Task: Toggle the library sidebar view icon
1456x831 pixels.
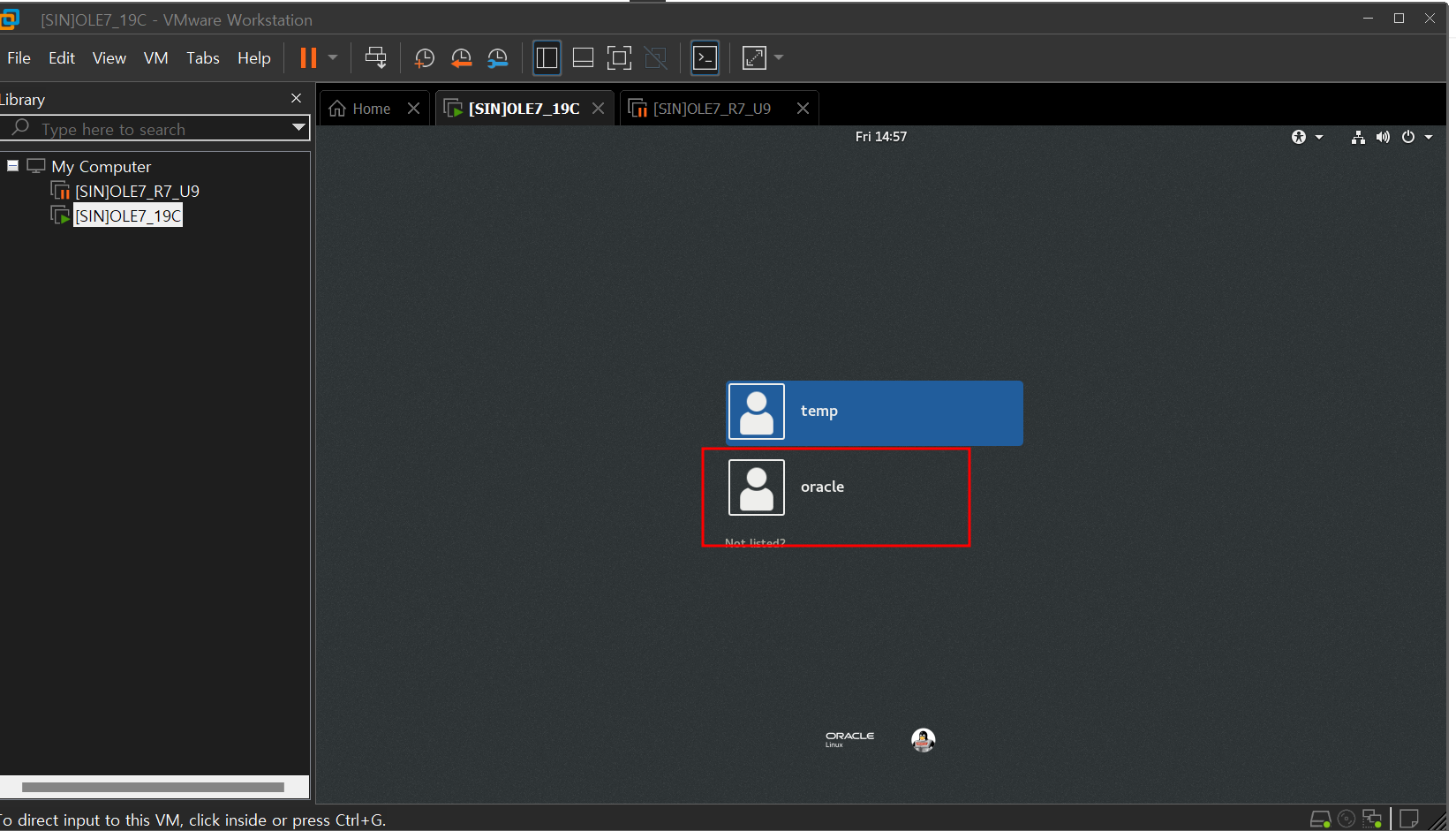Action: tap(547, 58)
